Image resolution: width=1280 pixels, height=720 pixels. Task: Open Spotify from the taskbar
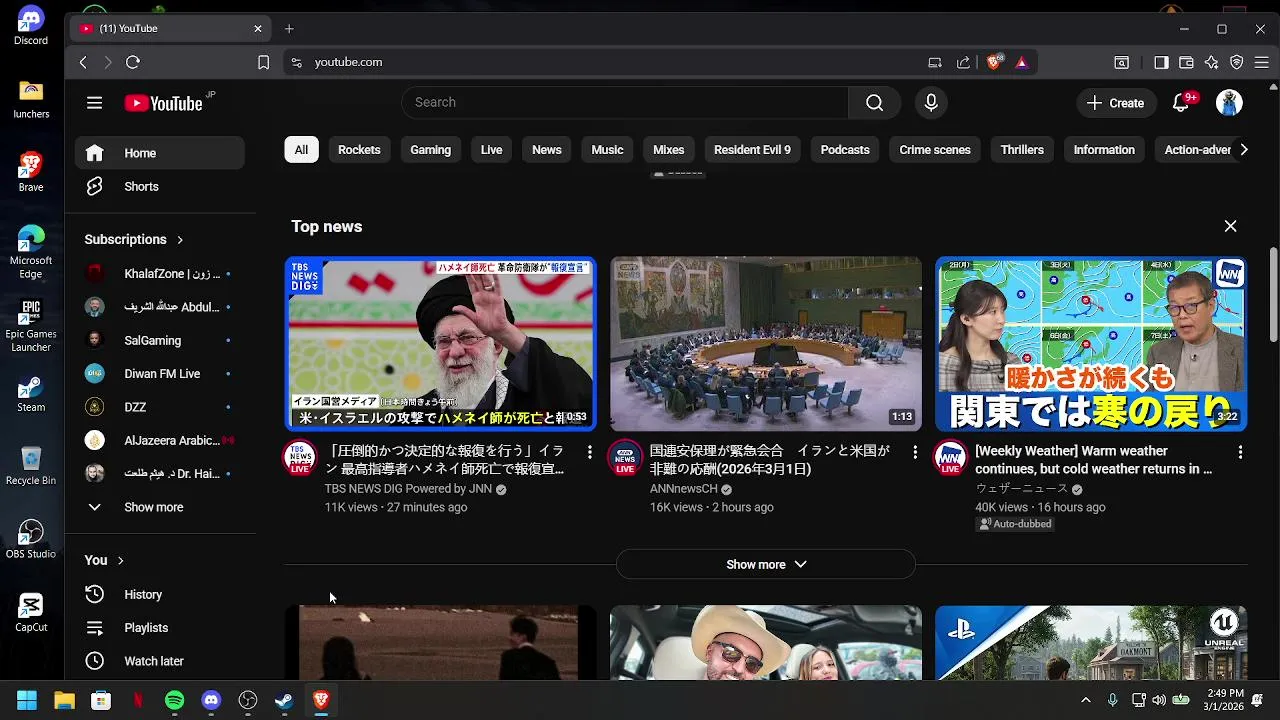(174, 701)
